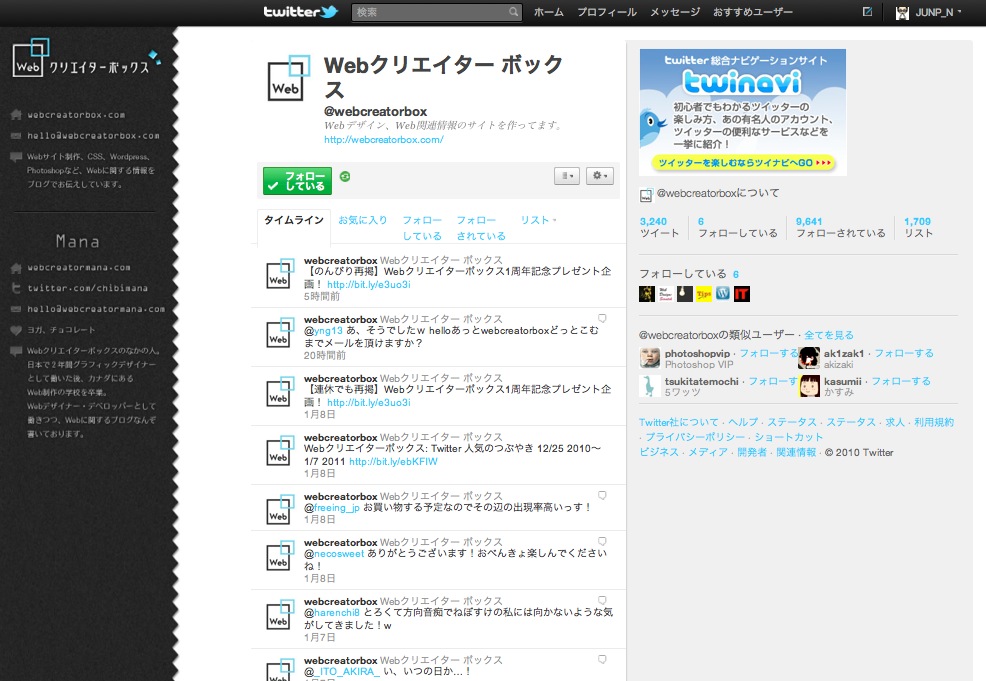The height and width of the screenshot is (681, 986).
Task: Follow ak1zak1 via フォローする
Action: pyautogui.click(x=904, y=353)
